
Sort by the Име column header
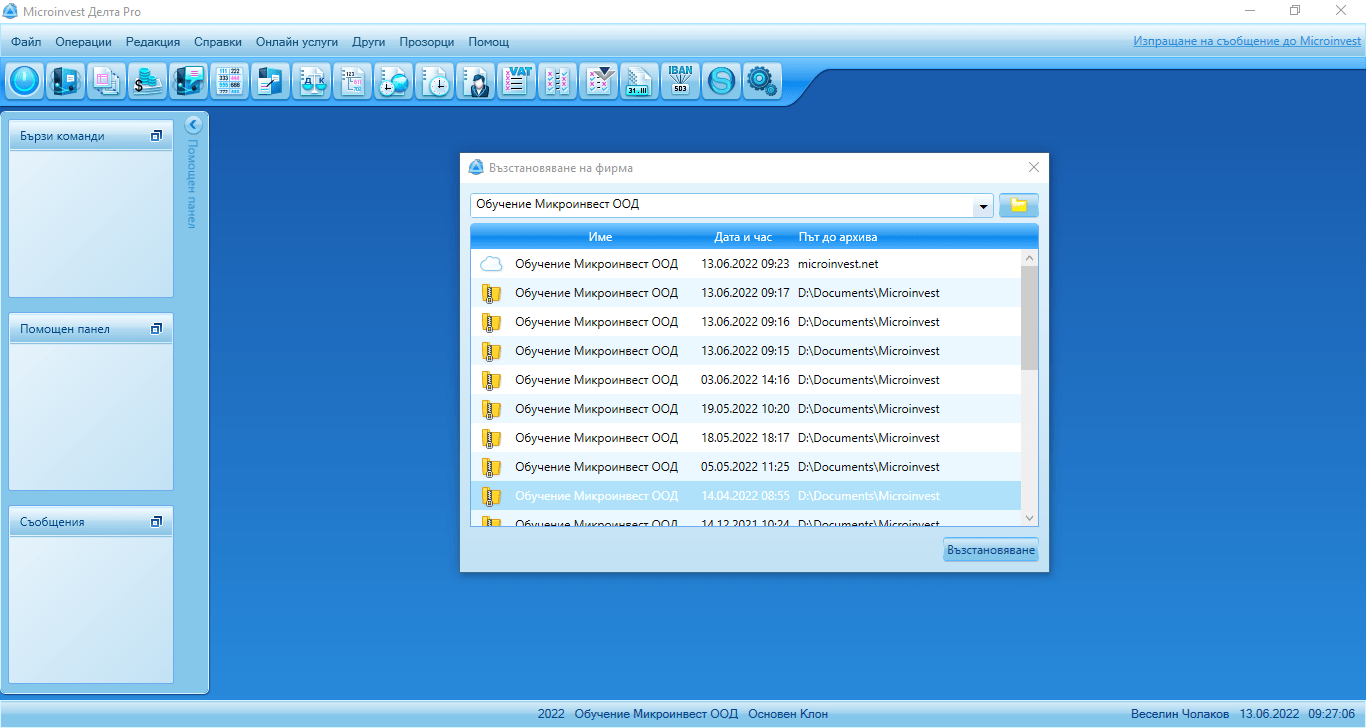[x=600, y=237]
